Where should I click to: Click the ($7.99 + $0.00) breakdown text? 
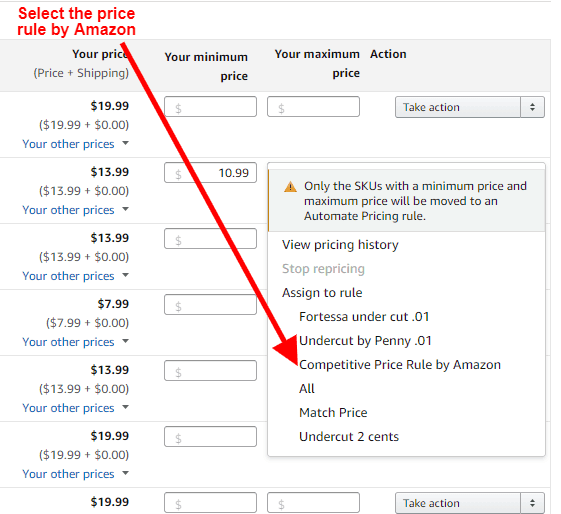[87, 323]
